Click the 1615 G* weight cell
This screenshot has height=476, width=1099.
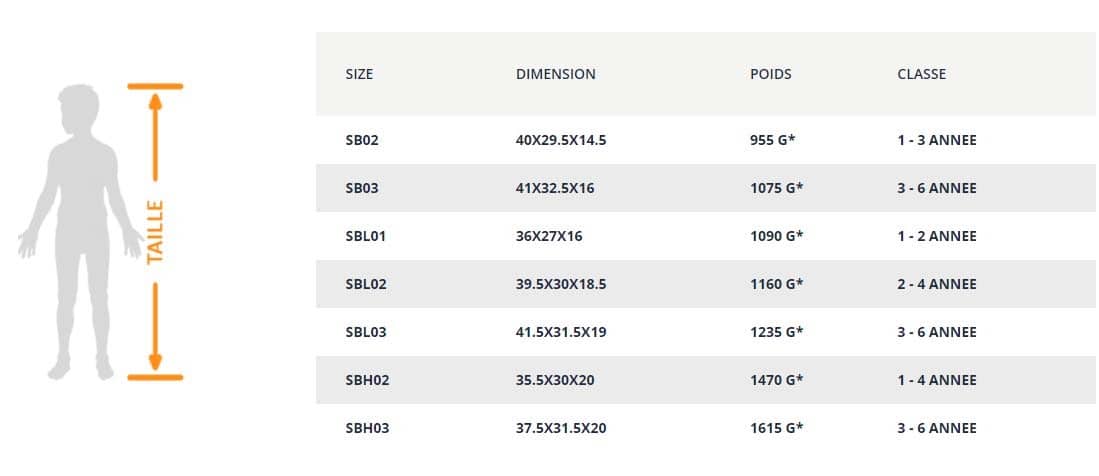(x=777, y=428)
